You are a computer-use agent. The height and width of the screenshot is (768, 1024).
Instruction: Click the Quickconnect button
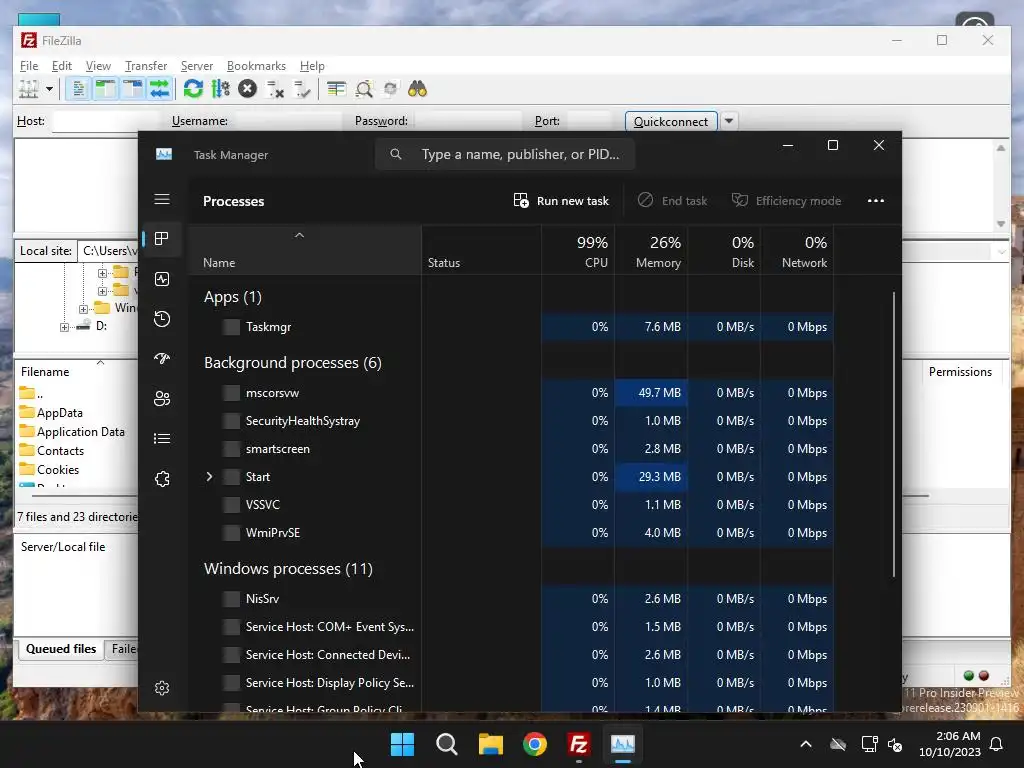click(671, 121)
